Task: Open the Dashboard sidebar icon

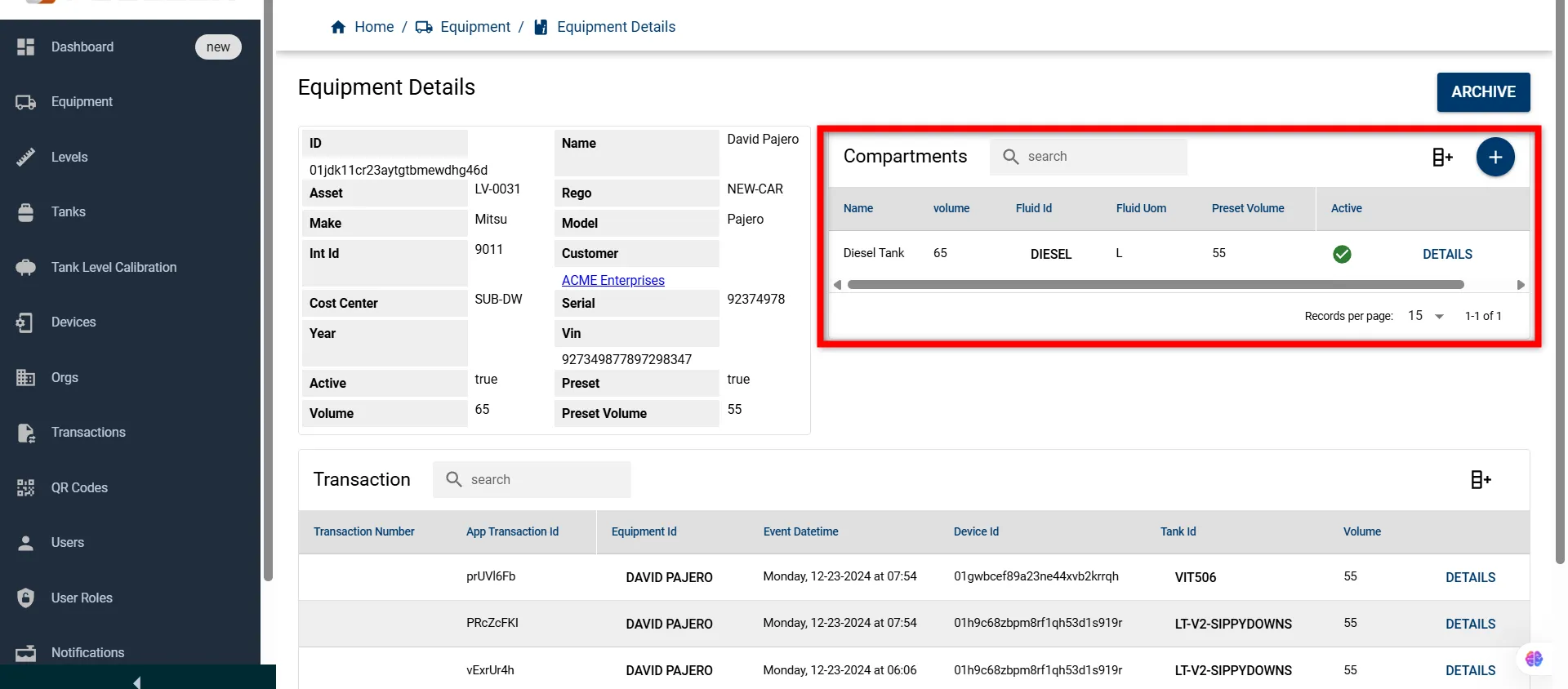Action: (25, 47)
